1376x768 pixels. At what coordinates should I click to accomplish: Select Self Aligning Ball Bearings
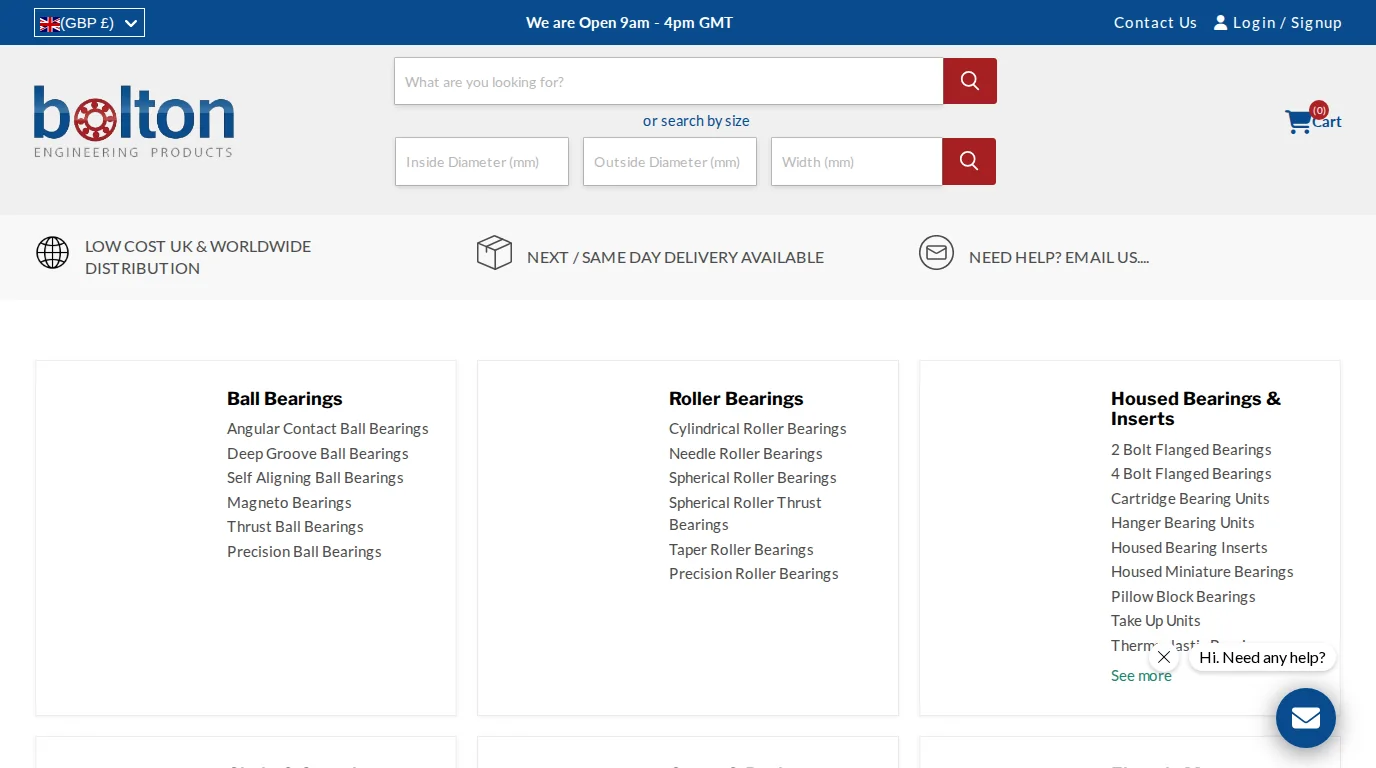pyautogui.click(x=315, y=477)
